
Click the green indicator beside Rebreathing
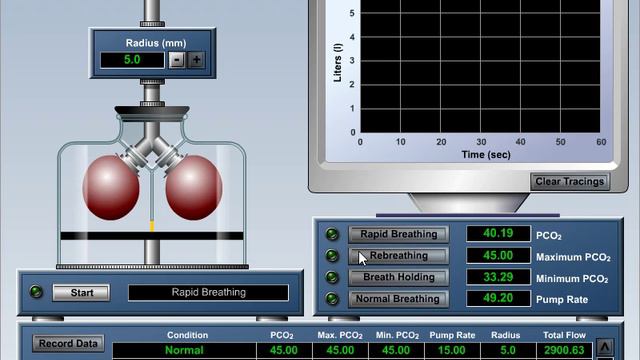[x=332, y=256]
